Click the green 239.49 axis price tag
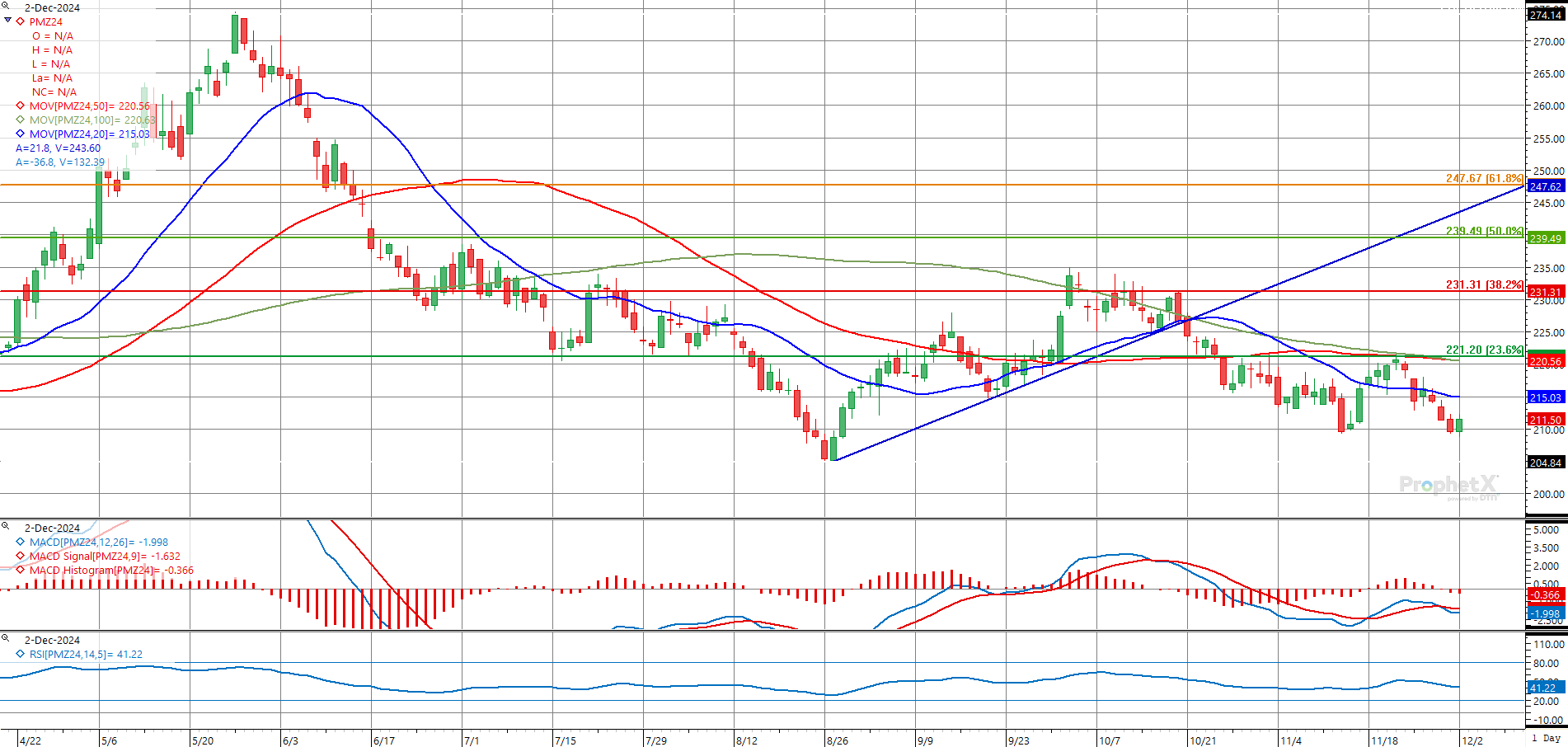 [1546, 238]
